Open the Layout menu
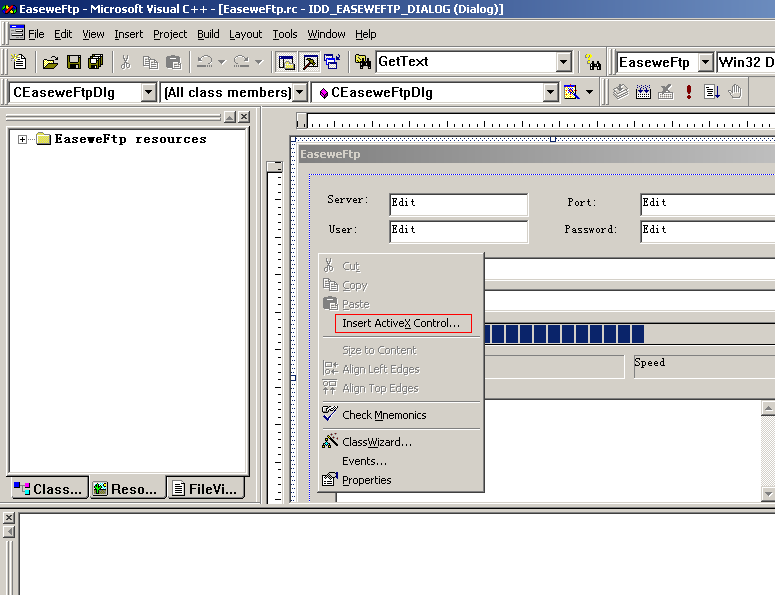The image size is (775, 595). [x=245, y=34]
